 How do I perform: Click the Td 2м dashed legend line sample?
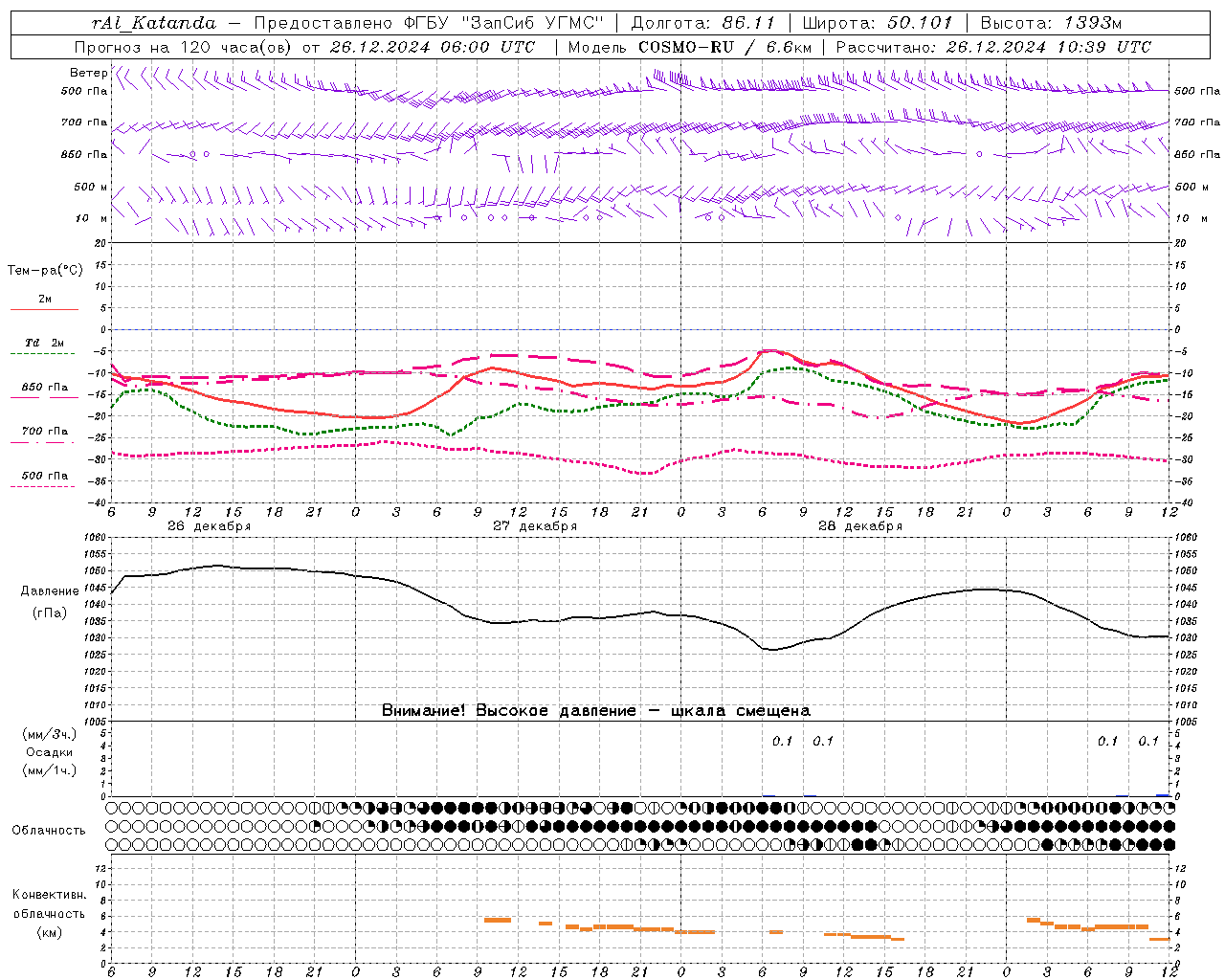pyautogui.click(x=42, y=354)
